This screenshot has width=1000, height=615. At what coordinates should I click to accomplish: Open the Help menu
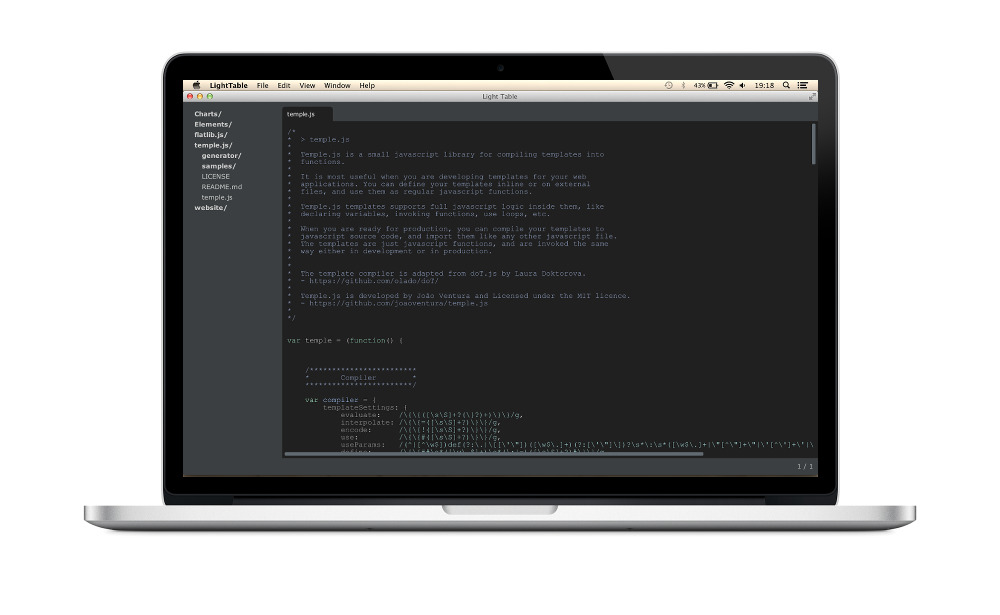click(367, 85)
